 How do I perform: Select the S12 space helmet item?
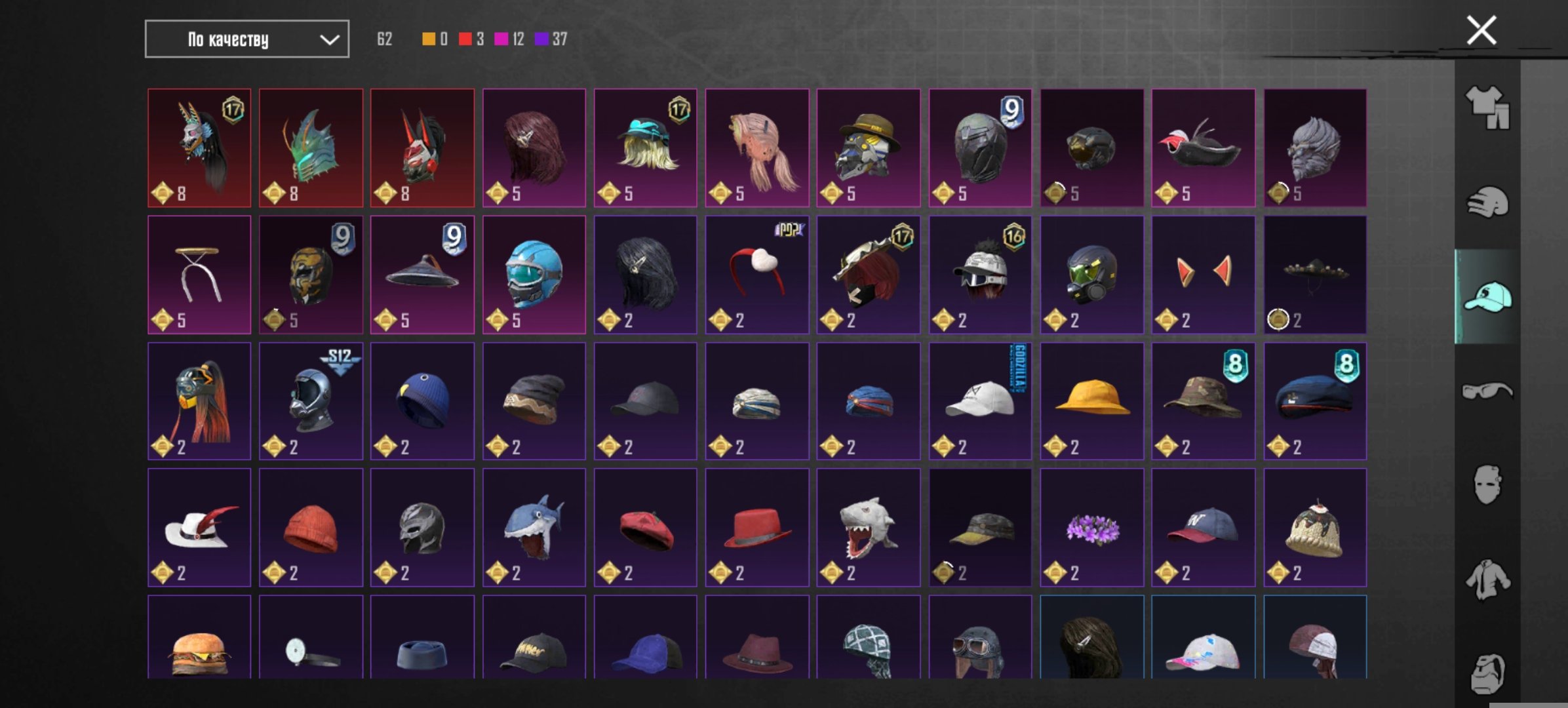[x=311, y=401]
